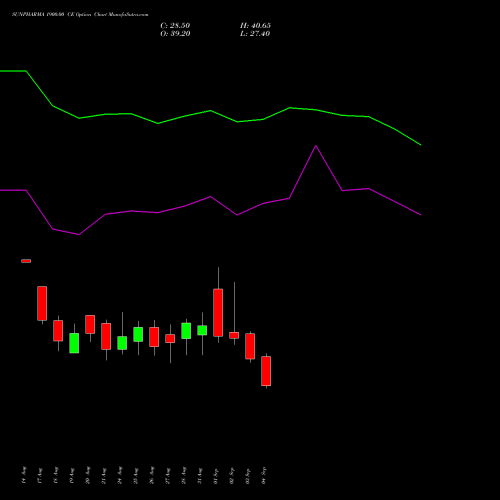
Task: Click the red candlestick above 26 Aug
Action: [x=154, y=337]
